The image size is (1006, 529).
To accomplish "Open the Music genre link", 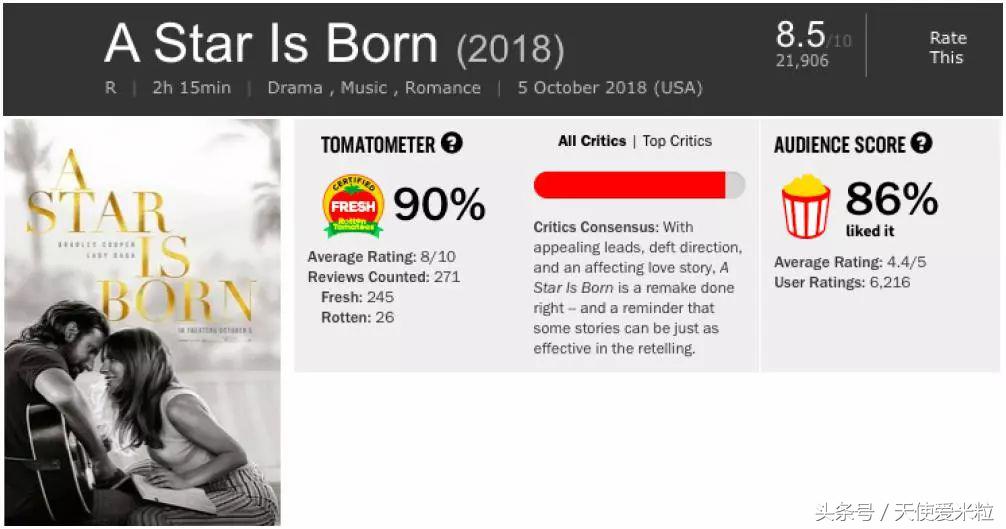I will point(363,87).
